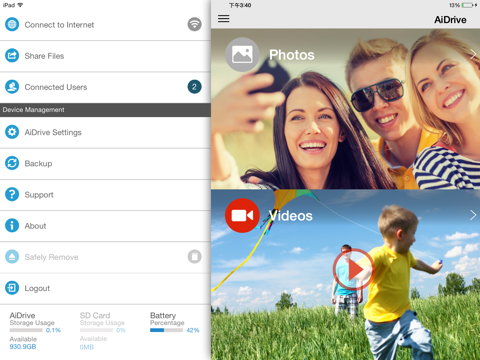Screen dimensions: 480x360
Task: Select Logout from the side menu
Action: pyautogui.click(x=105, y=288)
